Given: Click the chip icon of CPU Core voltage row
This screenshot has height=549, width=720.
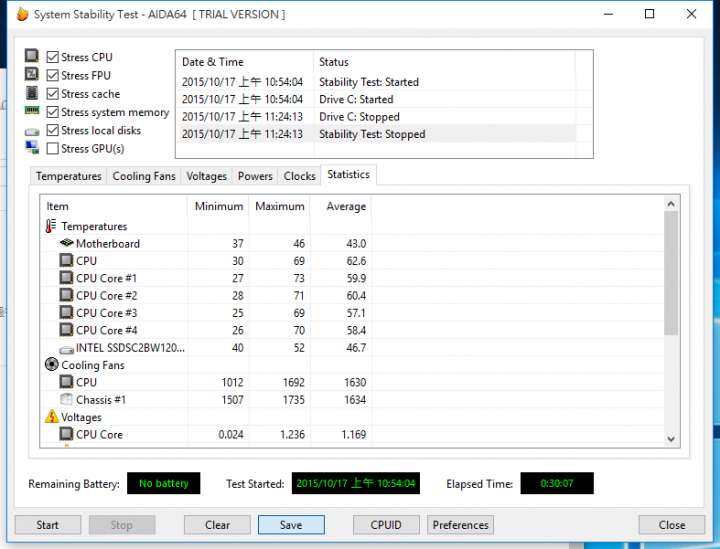Looking at the screenshot, I should [x=66, y=434].
